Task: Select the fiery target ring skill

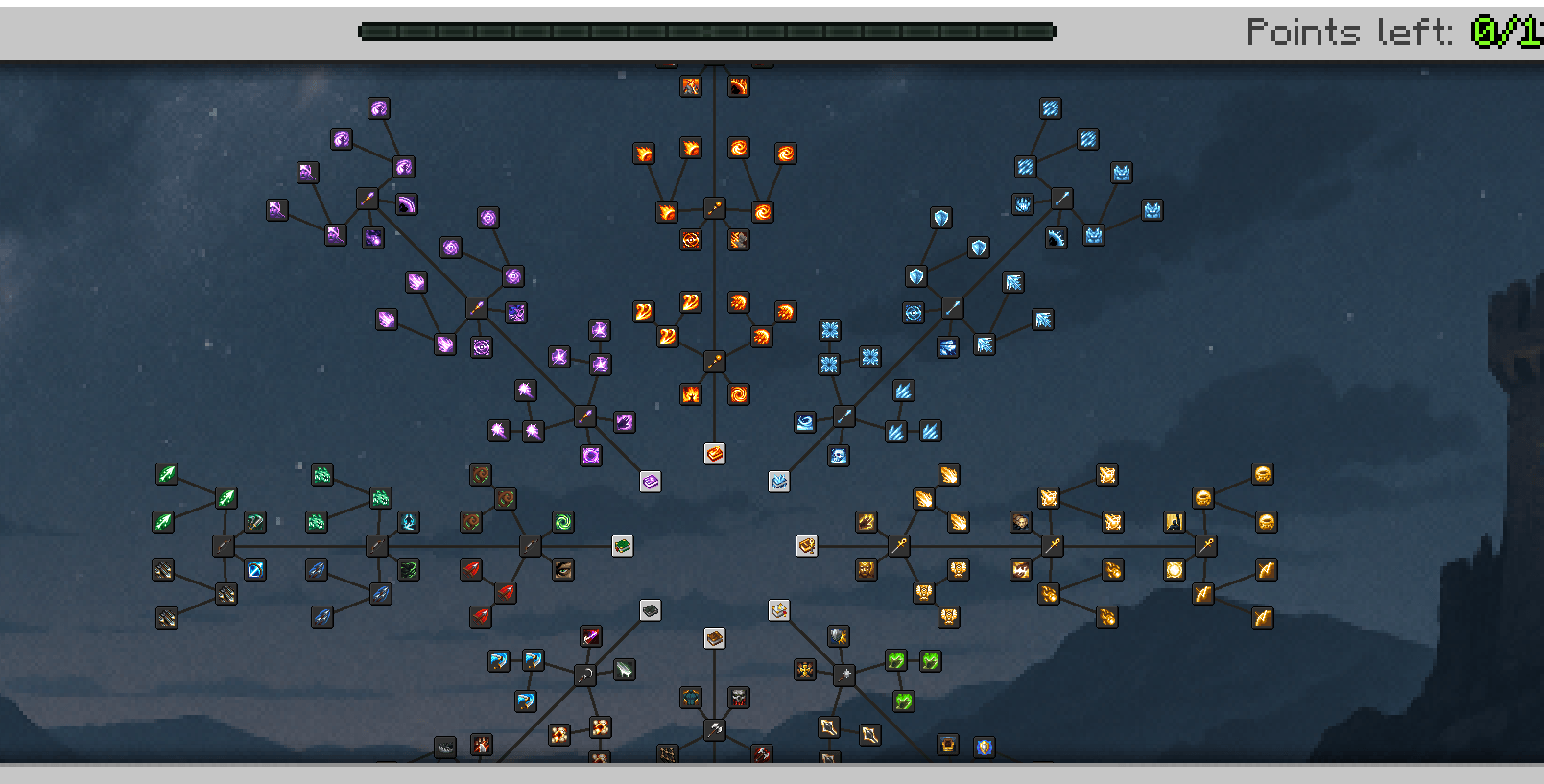Action: click(691, 240)
